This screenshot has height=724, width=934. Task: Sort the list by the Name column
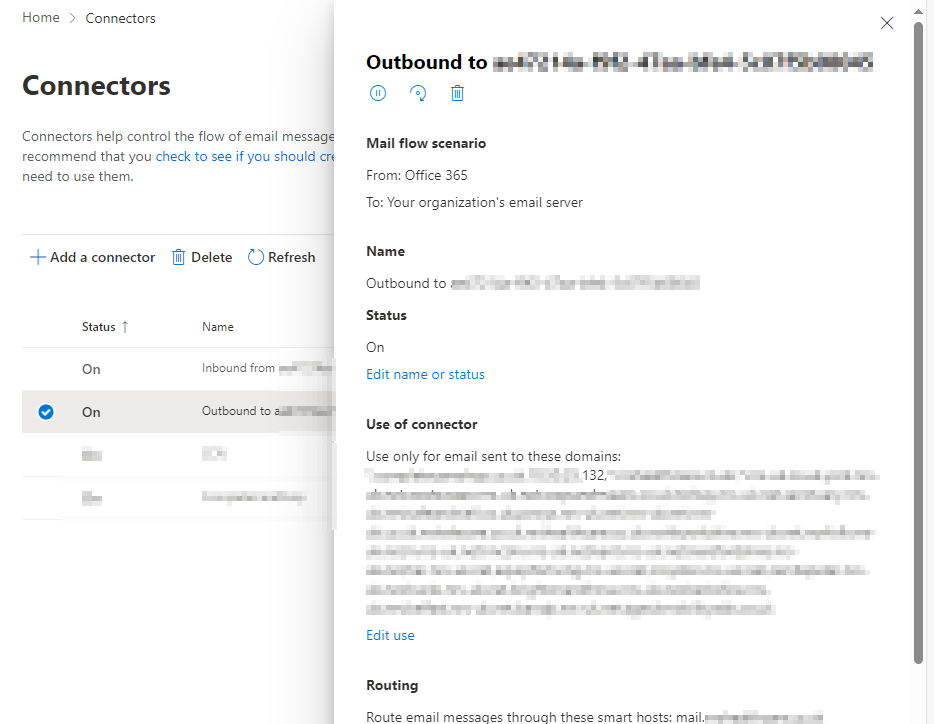[218, 326]
